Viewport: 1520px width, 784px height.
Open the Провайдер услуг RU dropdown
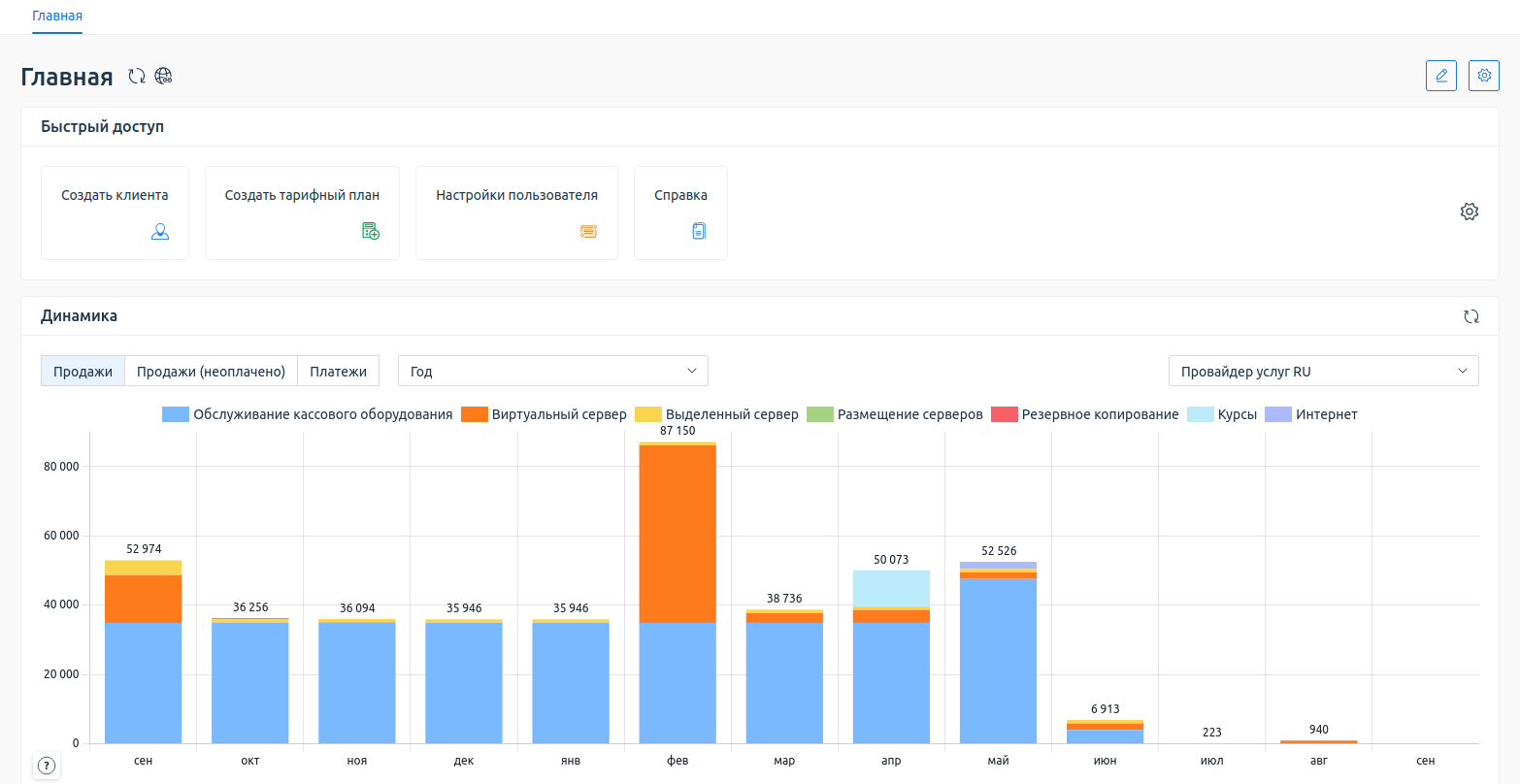(1323, 371)
